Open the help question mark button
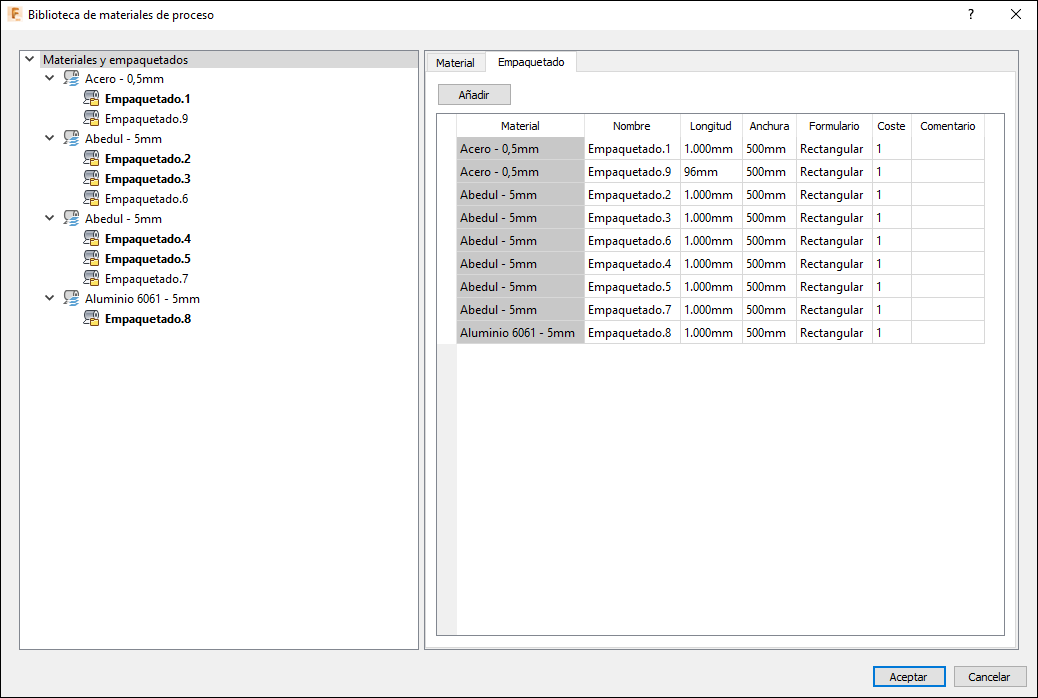1038x698 pixels. (970, 15)
